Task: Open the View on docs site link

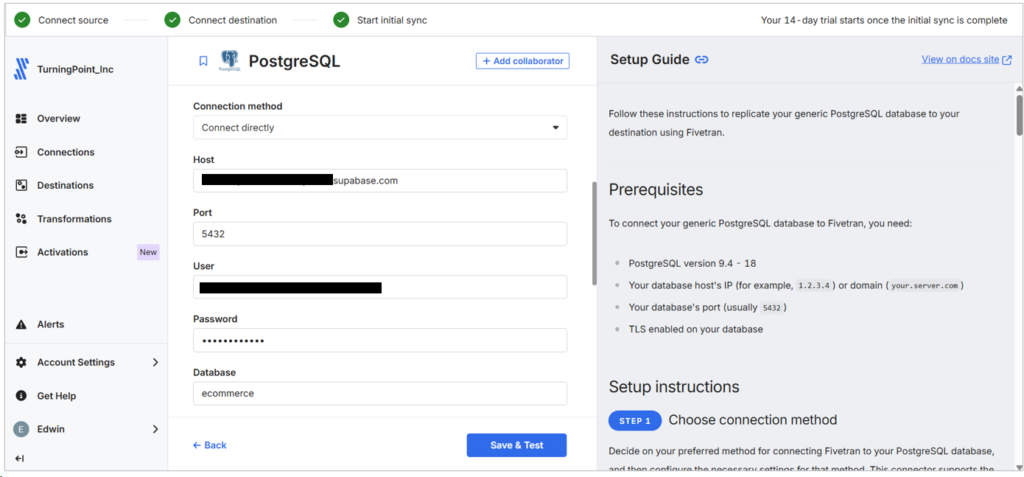Action: [960, 59]
